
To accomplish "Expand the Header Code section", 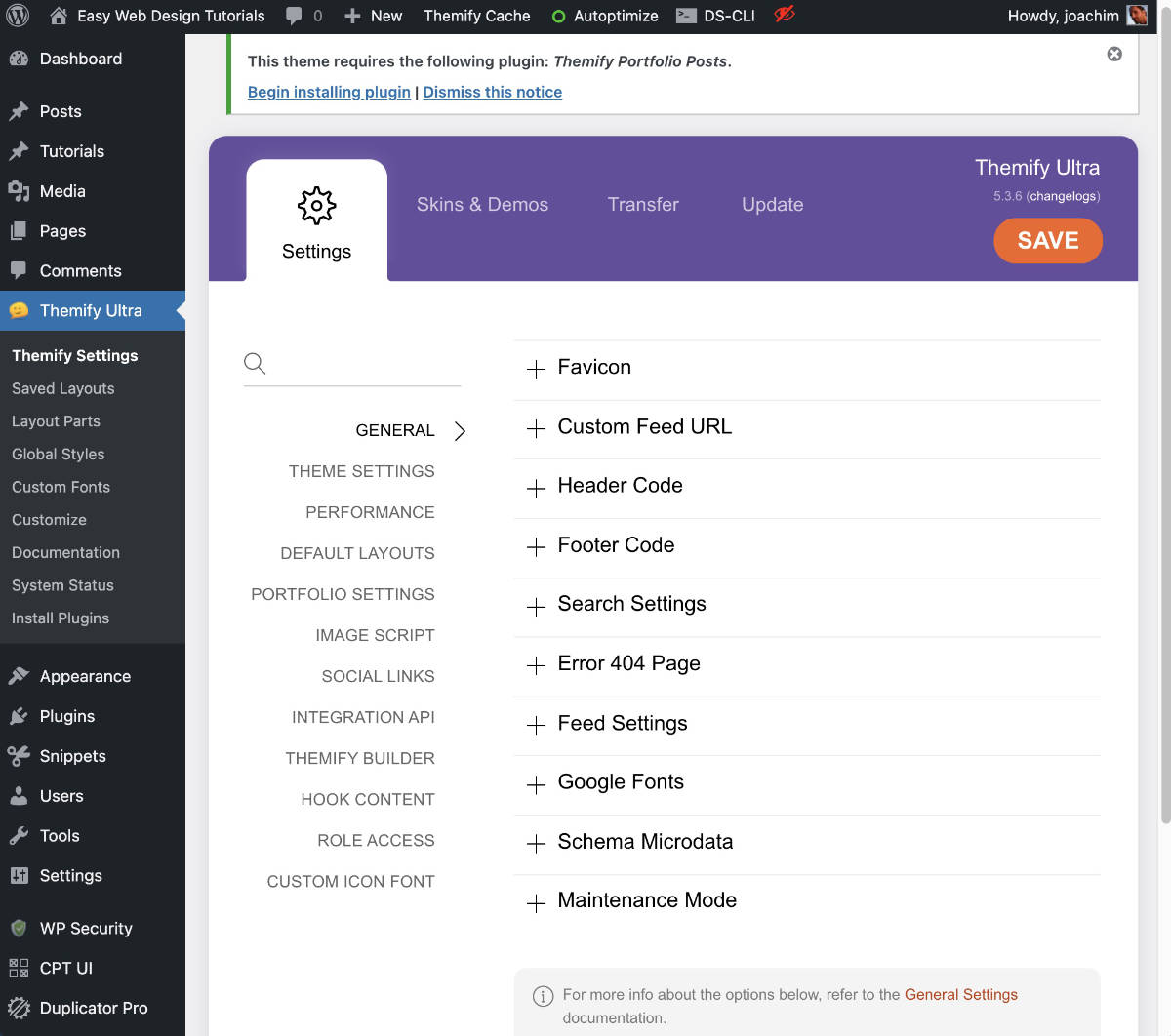I will (x=807, y=488).
